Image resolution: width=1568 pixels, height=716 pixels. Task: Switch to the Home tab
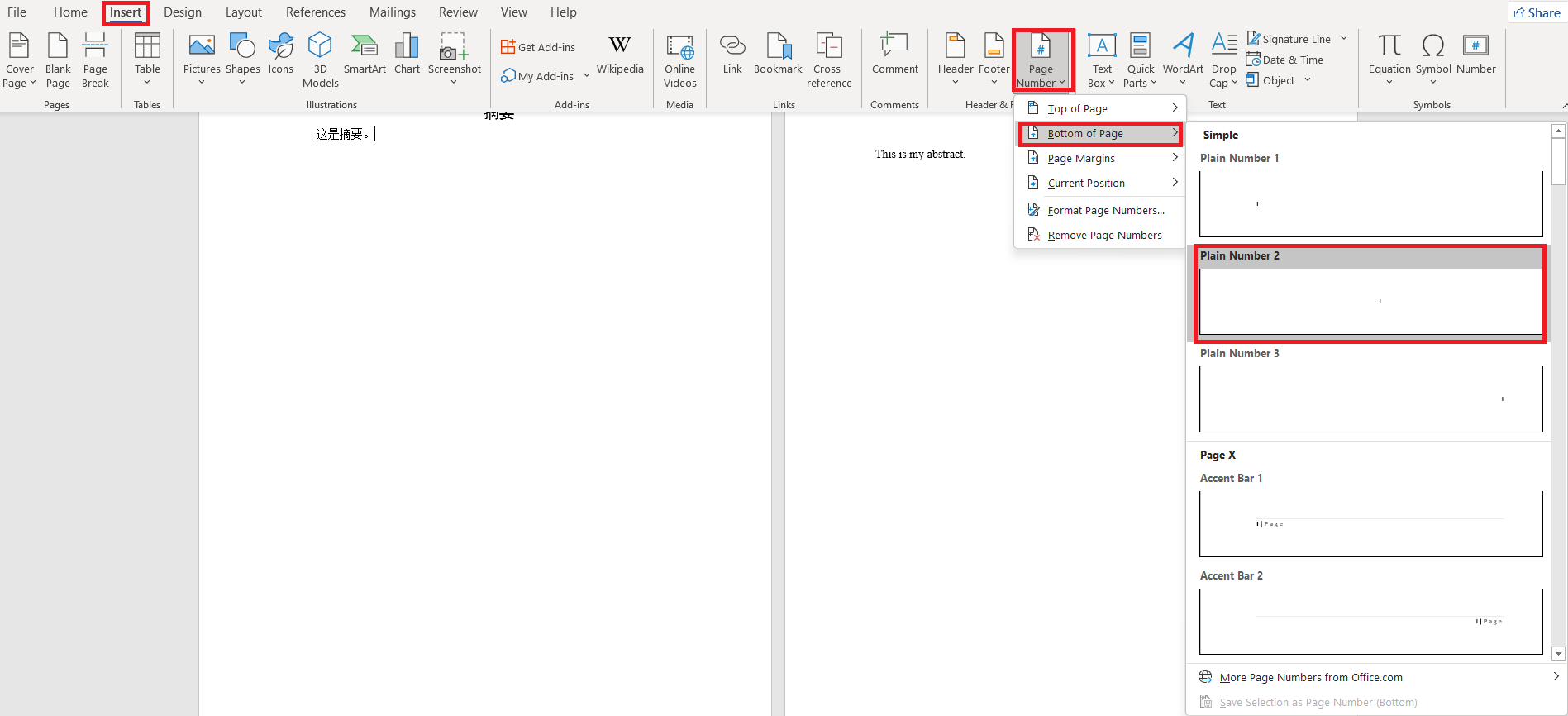[x=70, y=12]
